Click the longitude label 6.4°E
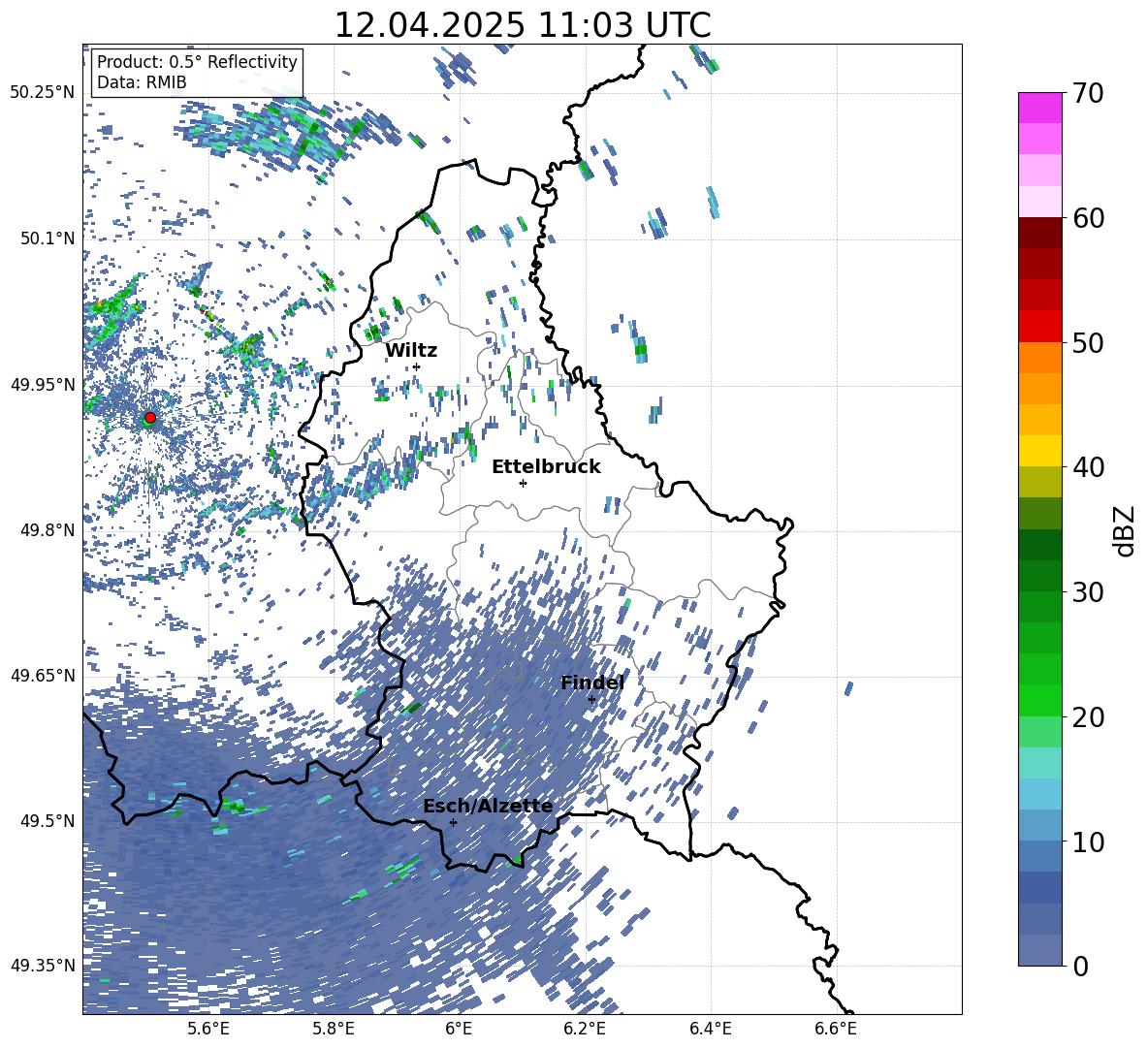Screen dimensions: 1148x1048 [710, 1029]
